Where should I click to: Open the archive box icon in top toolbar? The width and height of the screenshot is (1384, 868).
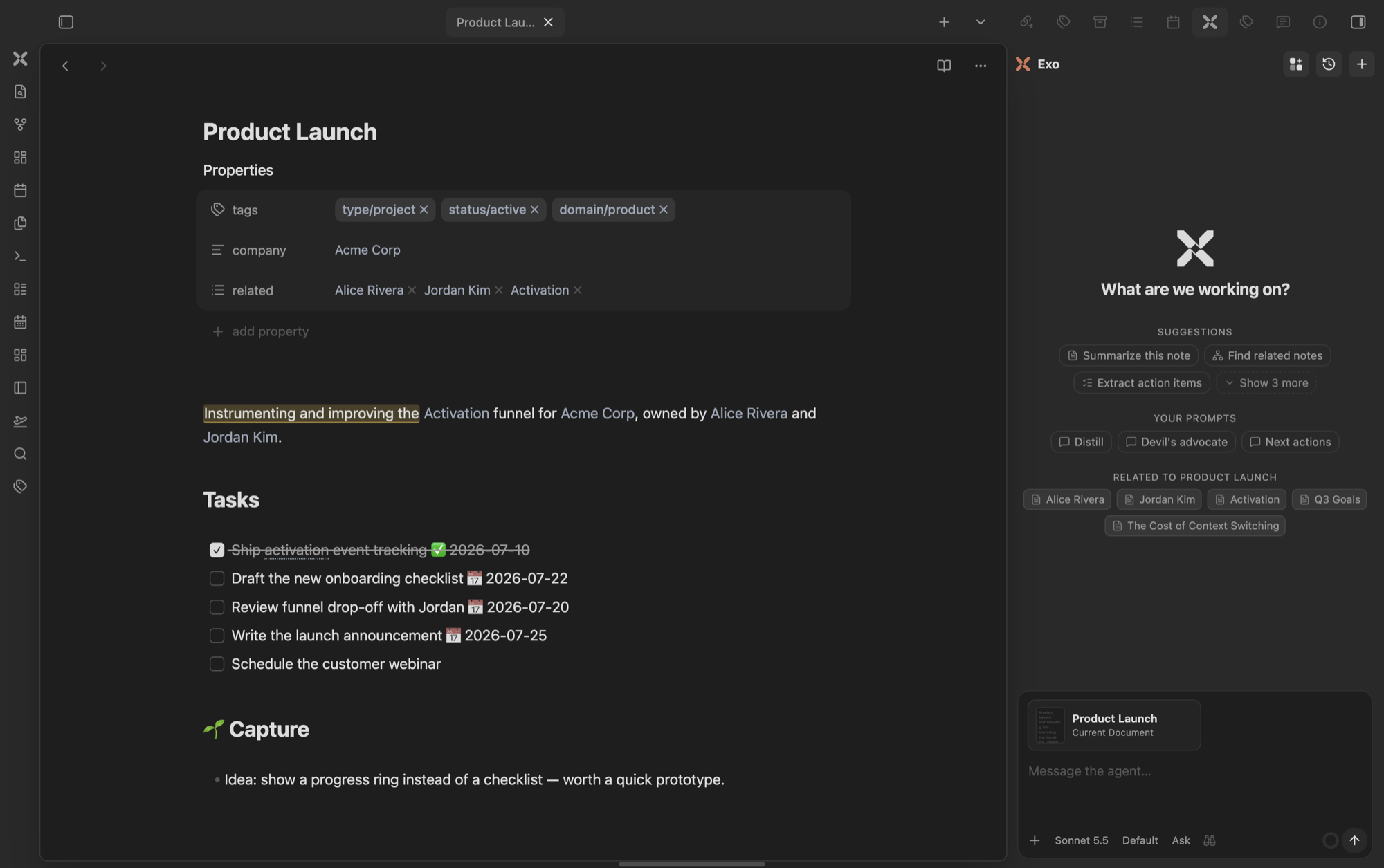(1100, 22)
